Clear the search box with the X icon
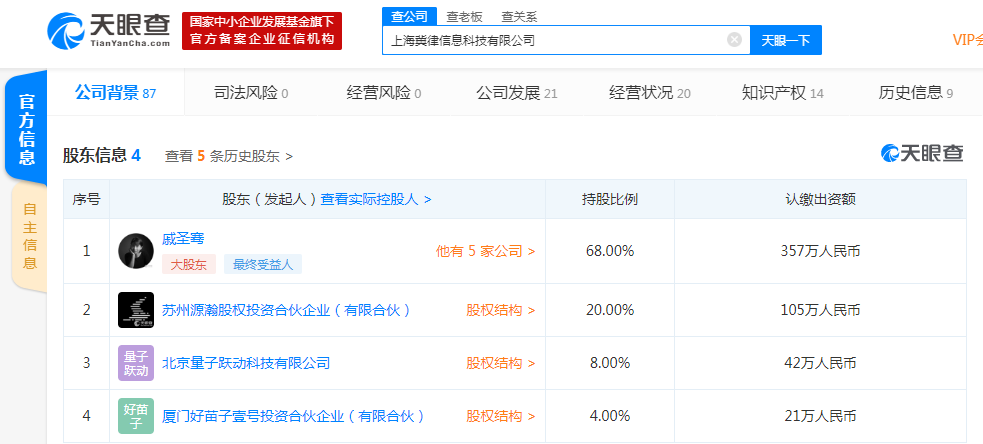 pos(734,40)
